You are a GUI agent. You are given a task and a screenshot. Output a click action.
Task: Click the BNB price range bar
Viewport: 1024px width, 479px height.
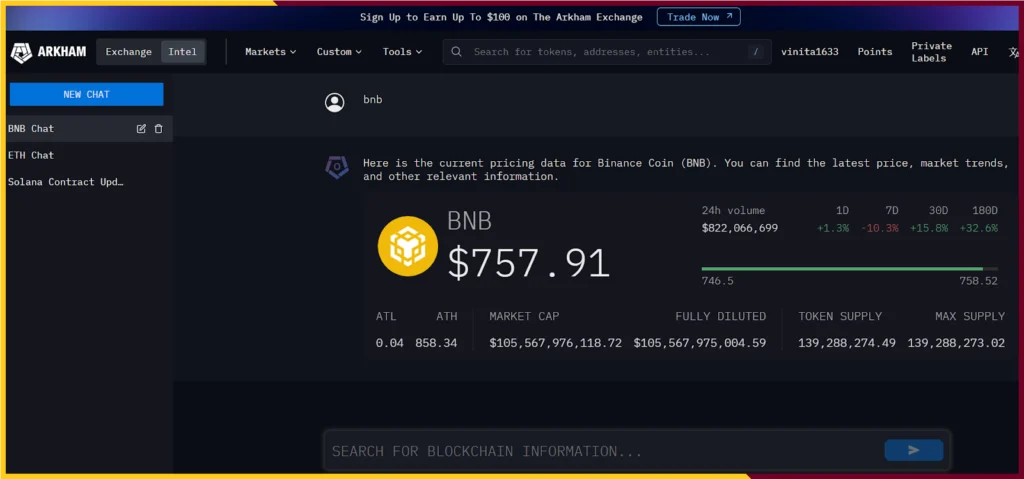(x=849, y=268)
